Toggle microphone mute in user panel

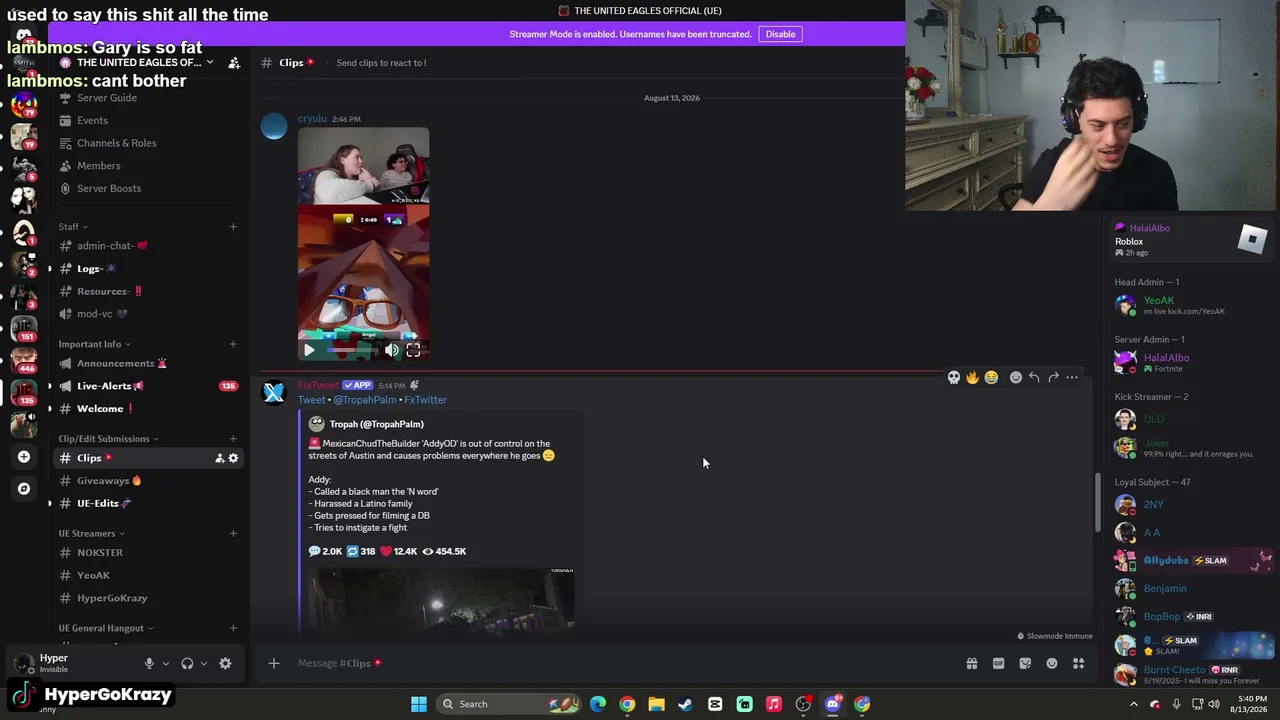tap(149, 663)
